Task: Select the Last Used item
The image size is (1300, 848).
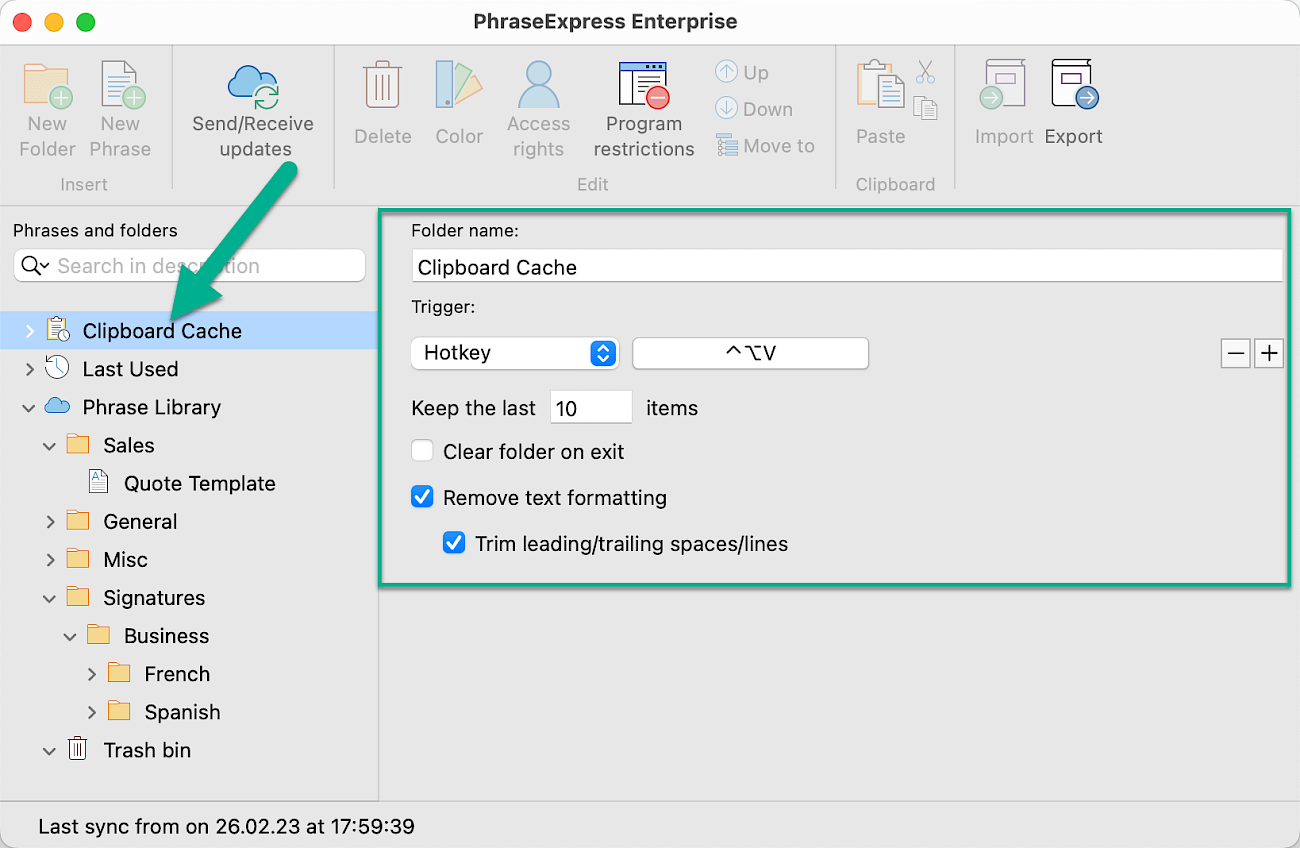Action: (130, 369)
